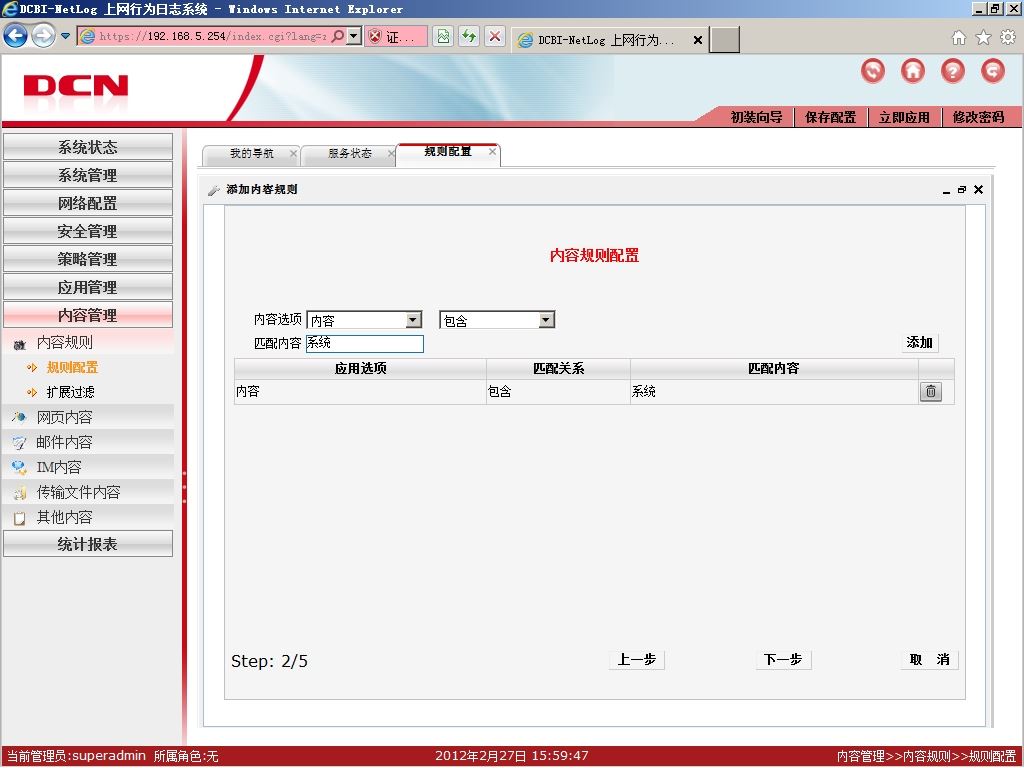Open the IE Tools gear icon
This screenshot has width=1024, height=768.
(x=1008, y=38)
